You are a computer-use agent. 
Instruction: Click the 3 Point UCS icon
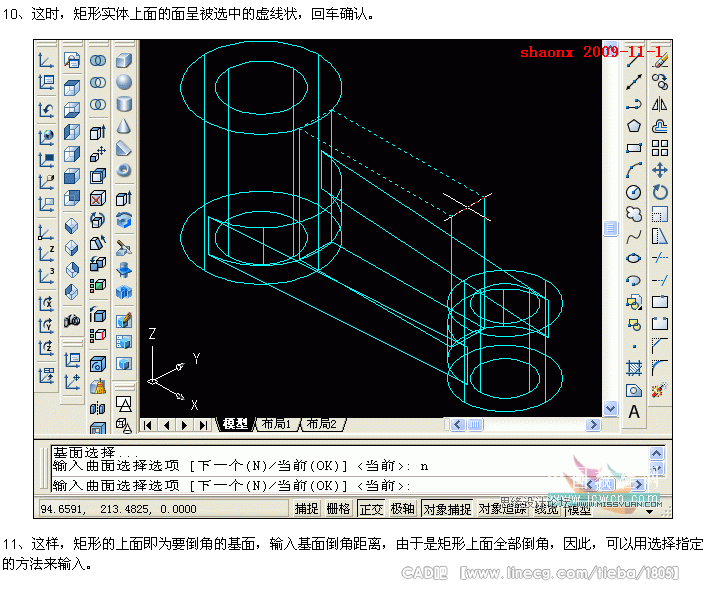coord(46,276)
